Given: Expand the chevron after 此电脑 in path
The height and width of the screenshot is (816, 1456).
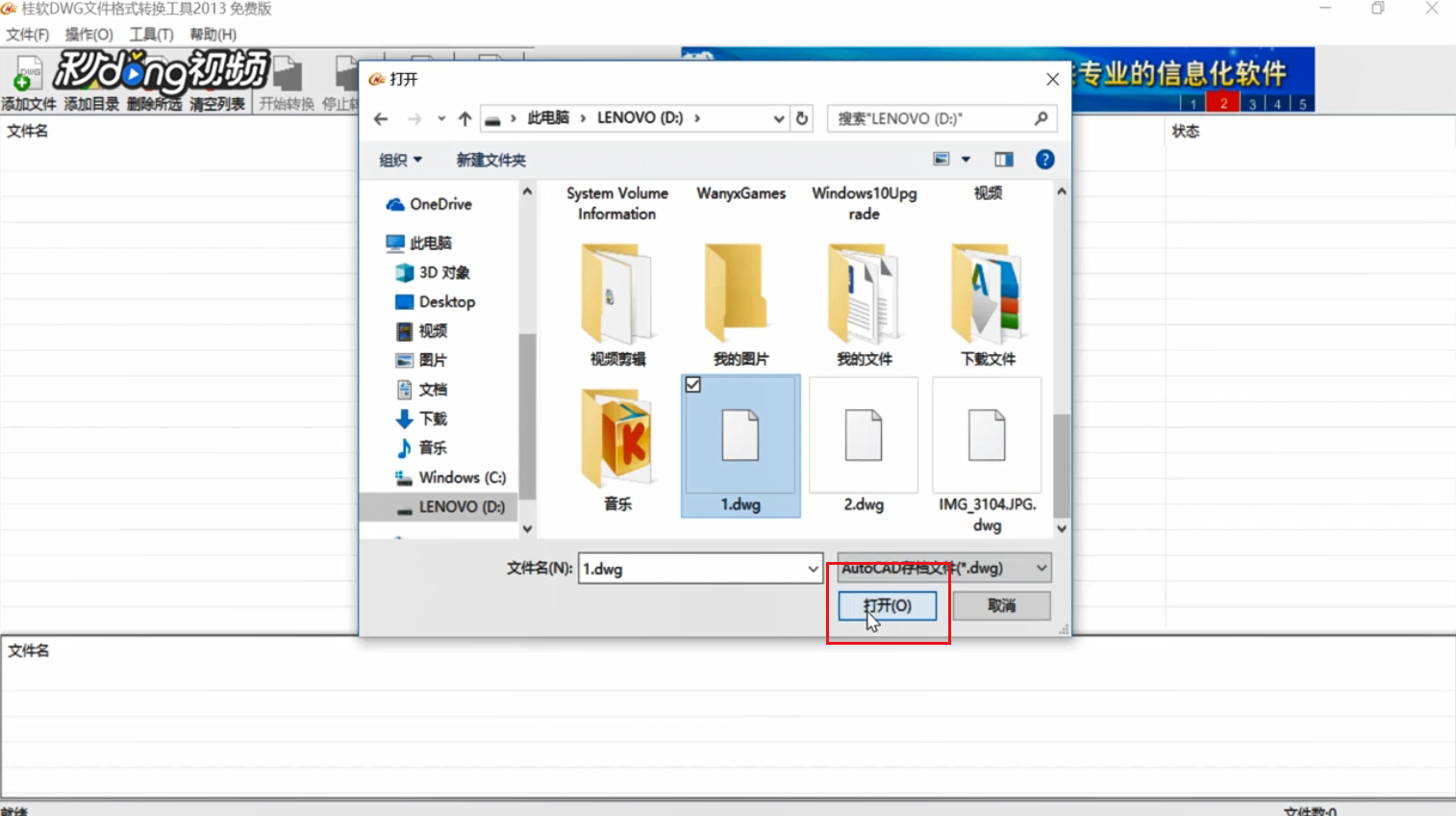Looking at the screenshot, I should 583,117.
